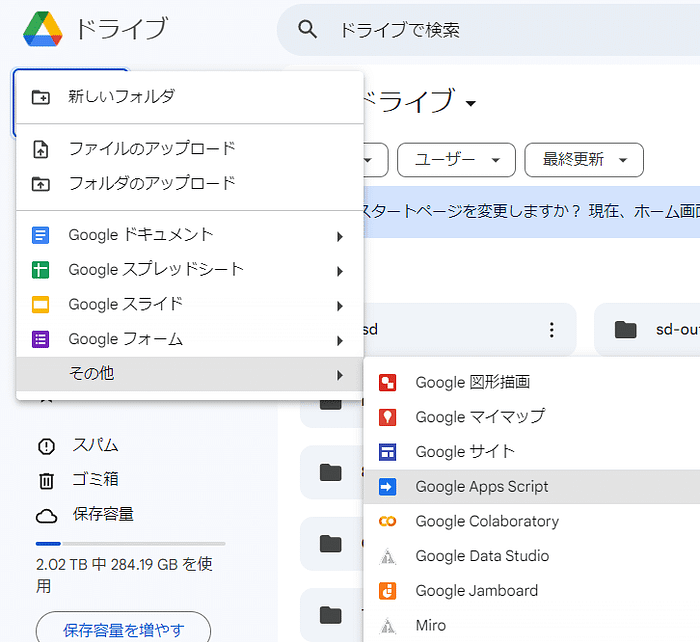
Task: Open 保存容量 in the sidebar
Action: (x=103, y=515)
